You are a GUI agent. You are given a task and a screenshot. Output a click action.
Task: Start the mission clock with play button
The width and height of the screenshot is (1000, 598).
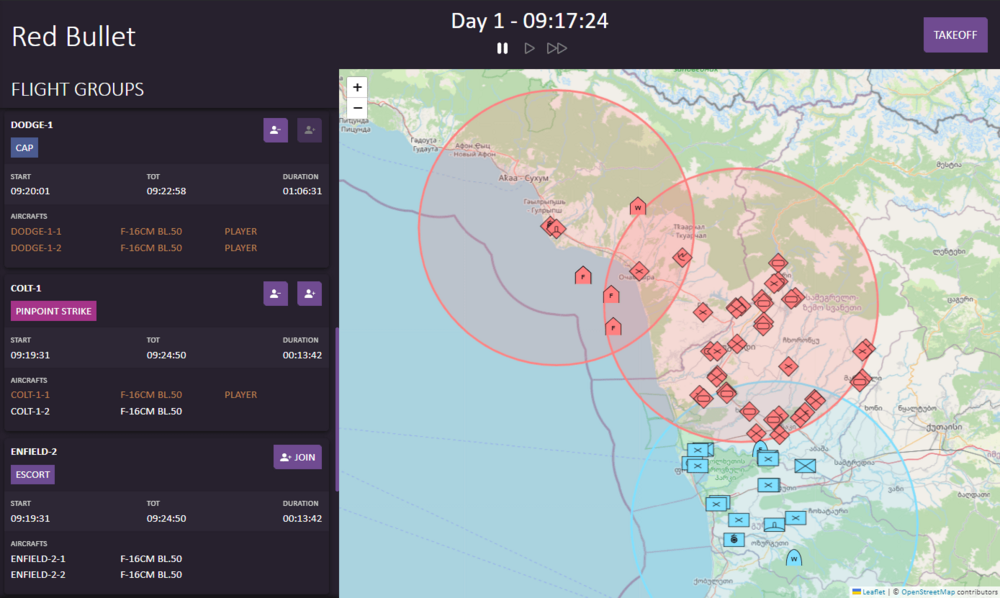(x=529, y=48)
